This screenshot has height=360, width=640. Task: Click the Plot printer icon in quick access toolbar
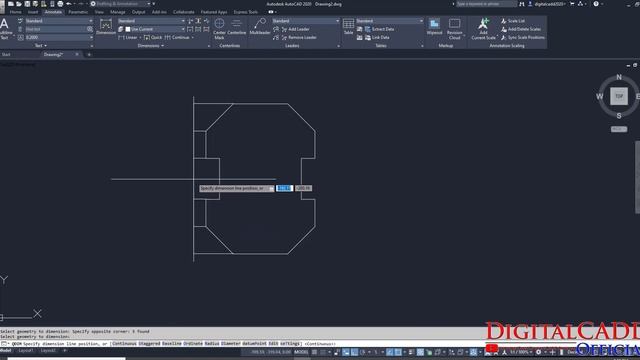pyautogui.click(x=60, y=4)
